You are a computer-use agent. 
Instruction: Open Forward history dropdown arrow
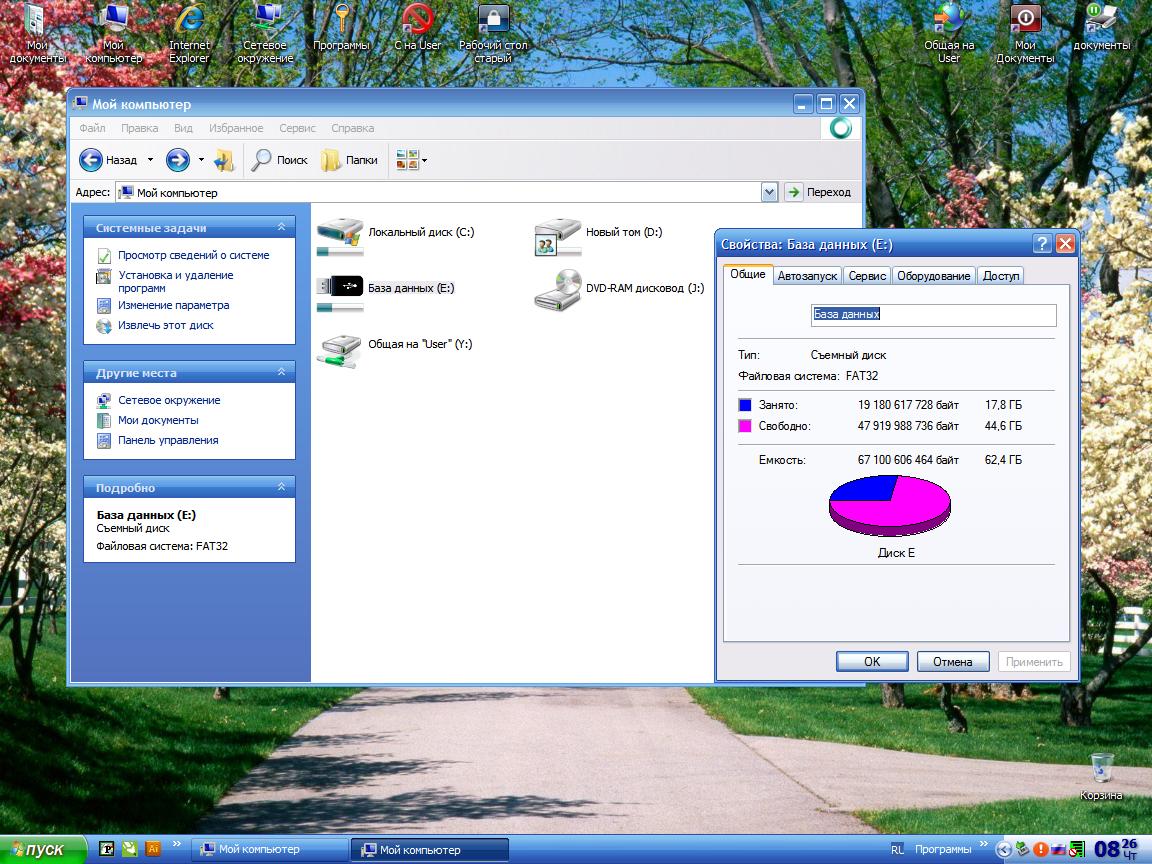point(201,159)
